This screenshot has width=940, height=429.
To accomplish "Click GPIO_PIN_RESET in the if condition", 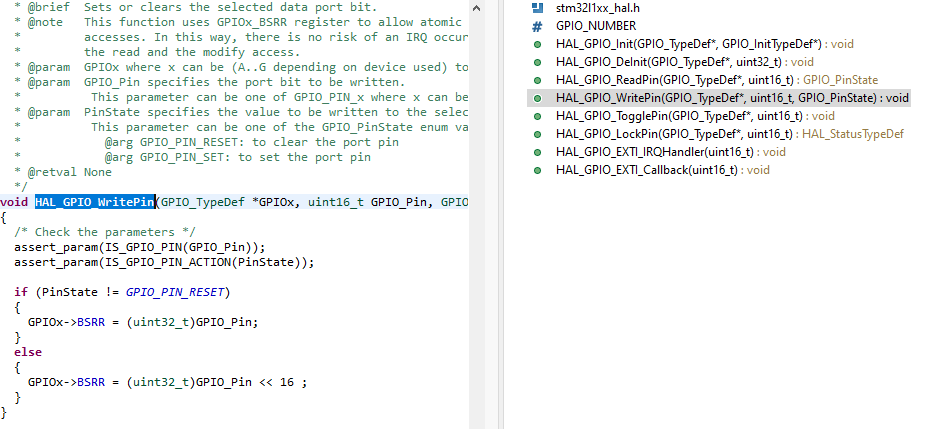I will tap(177, 292).
